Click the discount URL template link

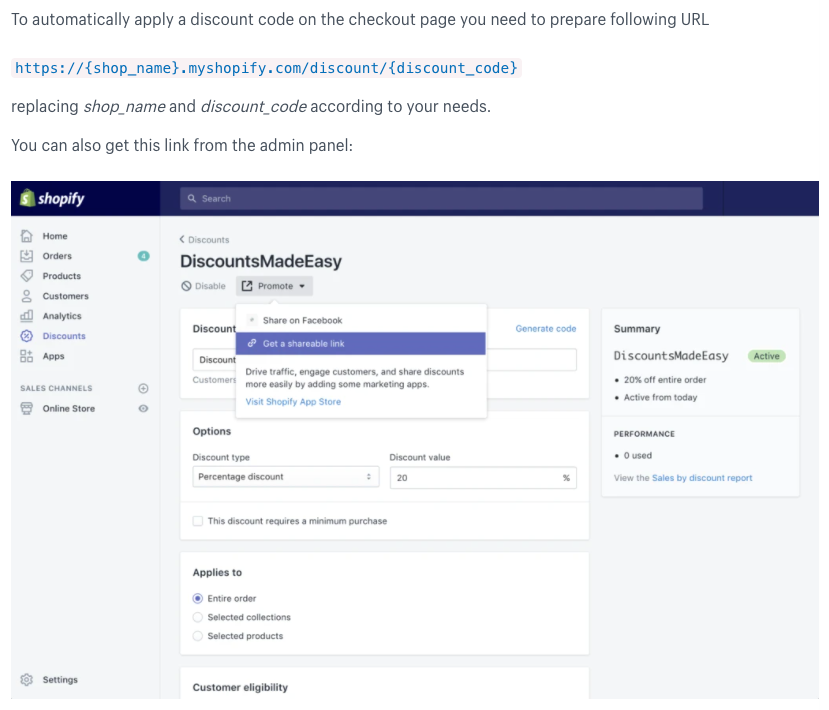click(x=266, y=68)
